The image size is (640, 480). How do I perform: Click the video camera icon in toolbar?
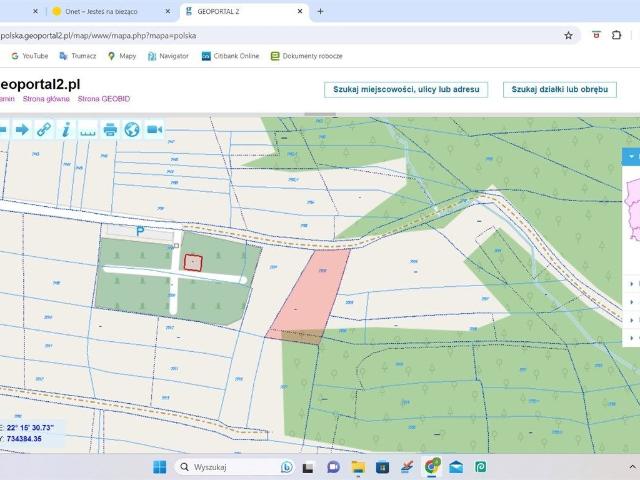(x=154, y=130)
